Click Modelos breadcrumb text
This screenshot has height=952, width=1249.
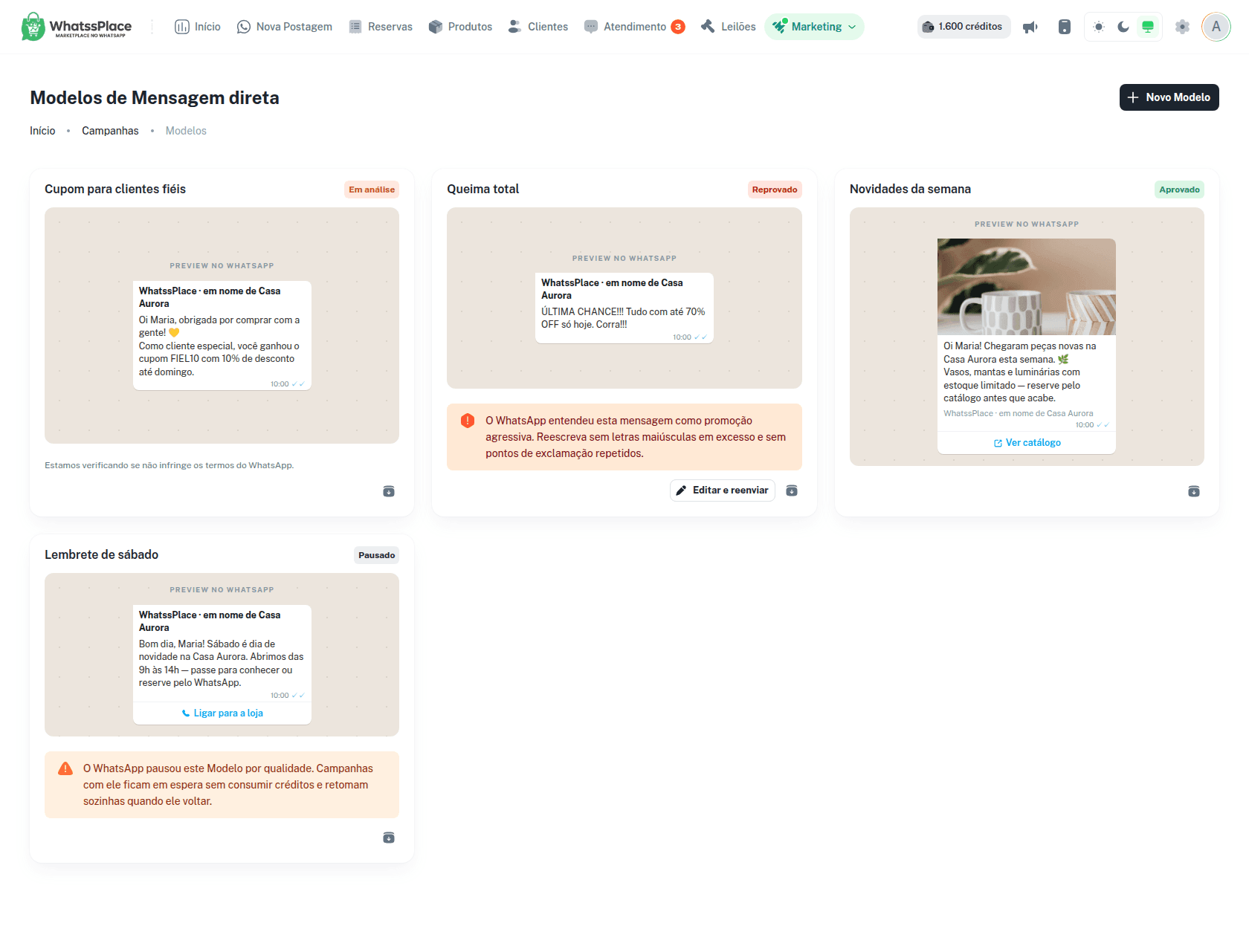(x=186, y=131)
